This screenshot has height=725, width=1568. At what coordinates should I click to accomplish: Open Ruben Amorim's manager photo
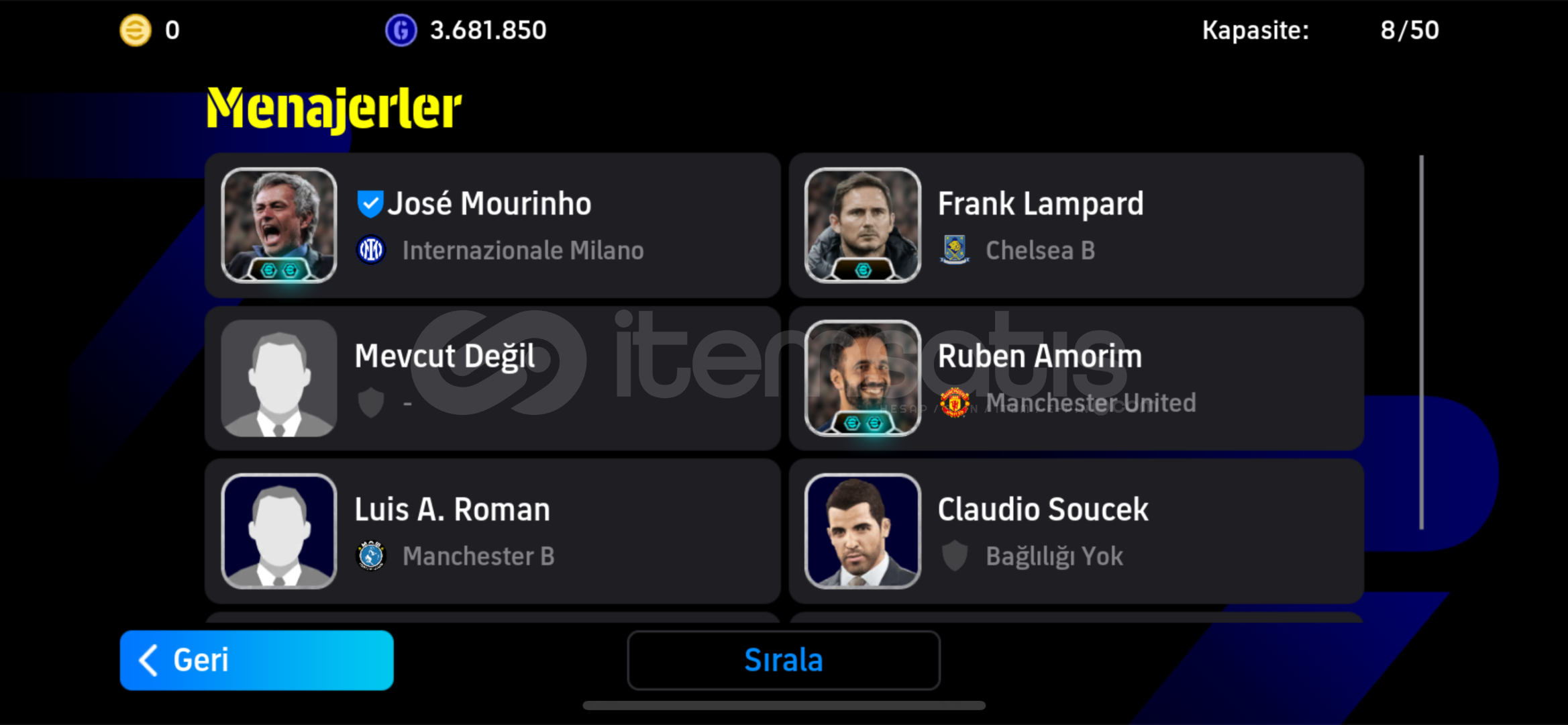pyautogui.click(x=862, y=378)
